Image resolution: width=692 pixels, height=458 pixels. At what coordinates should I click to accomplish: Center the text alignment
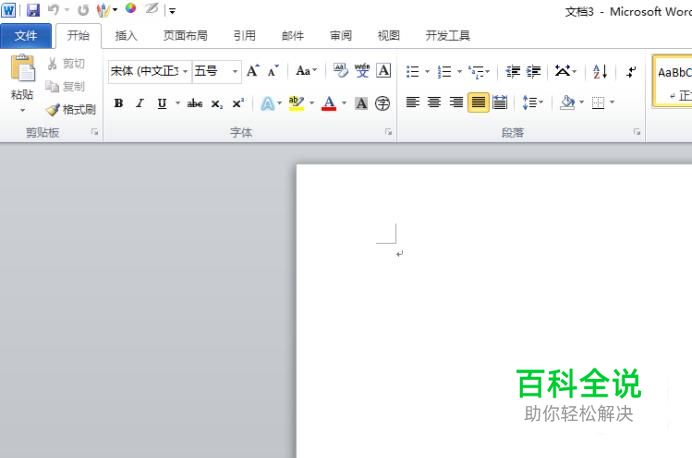(434, 103)
